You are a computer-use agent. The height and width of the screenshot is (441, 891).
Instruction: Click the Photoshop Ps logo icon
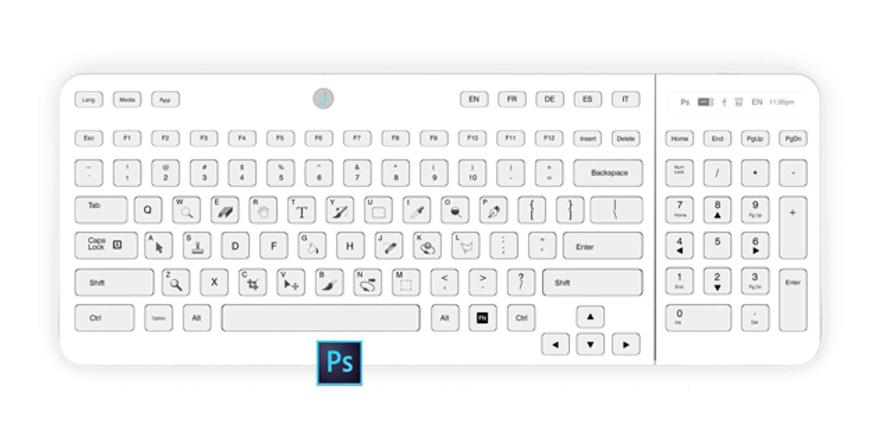(x=339, y=363)
